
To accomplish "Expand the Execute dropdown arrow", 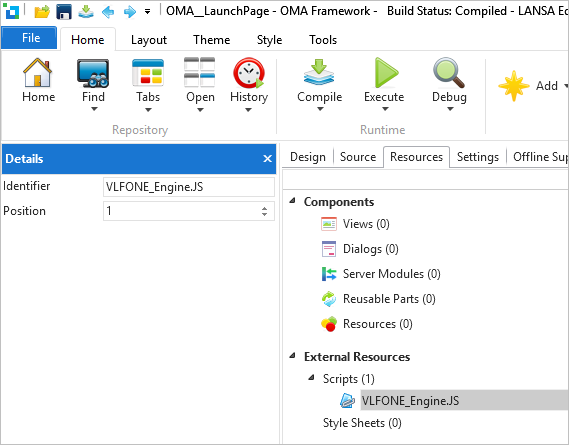I will [385, 109].
